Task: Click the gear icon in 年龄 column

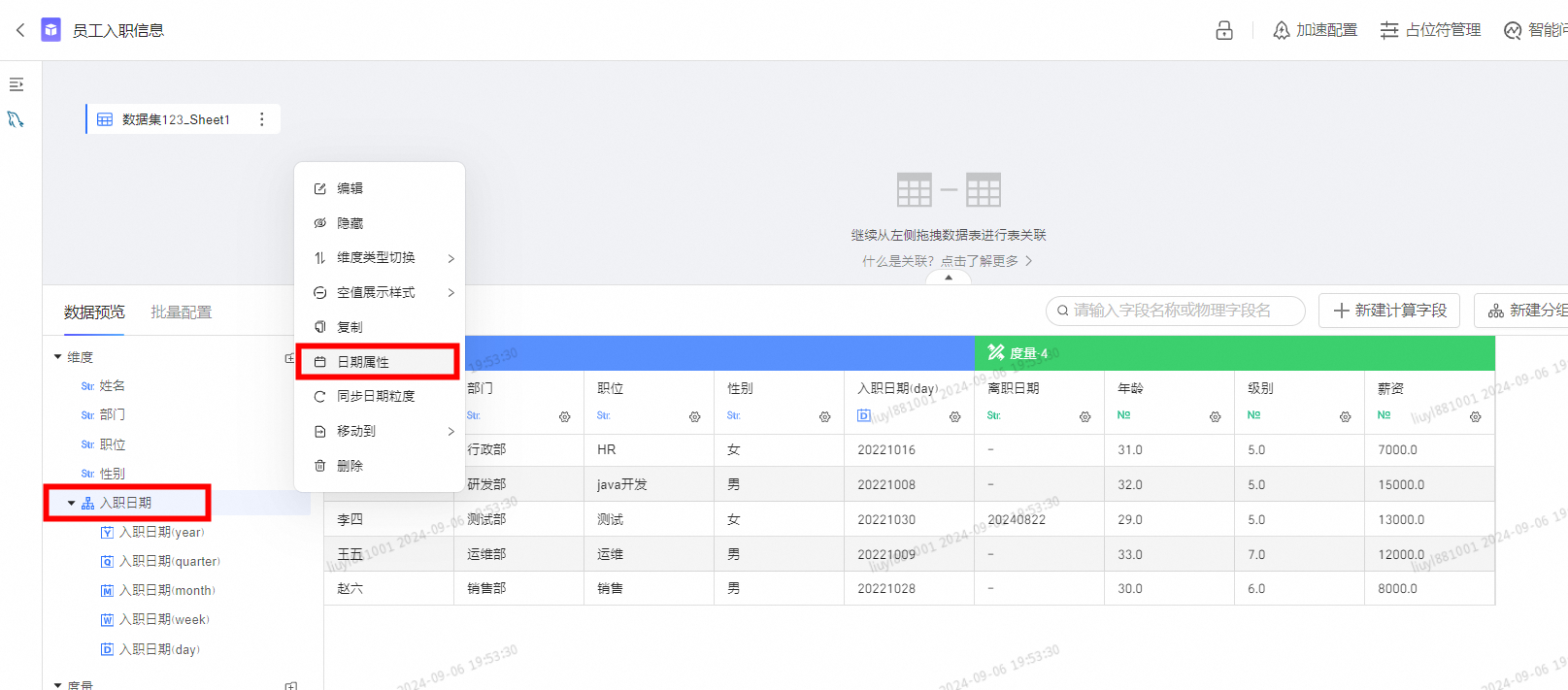Action: tap(1215, 416)
